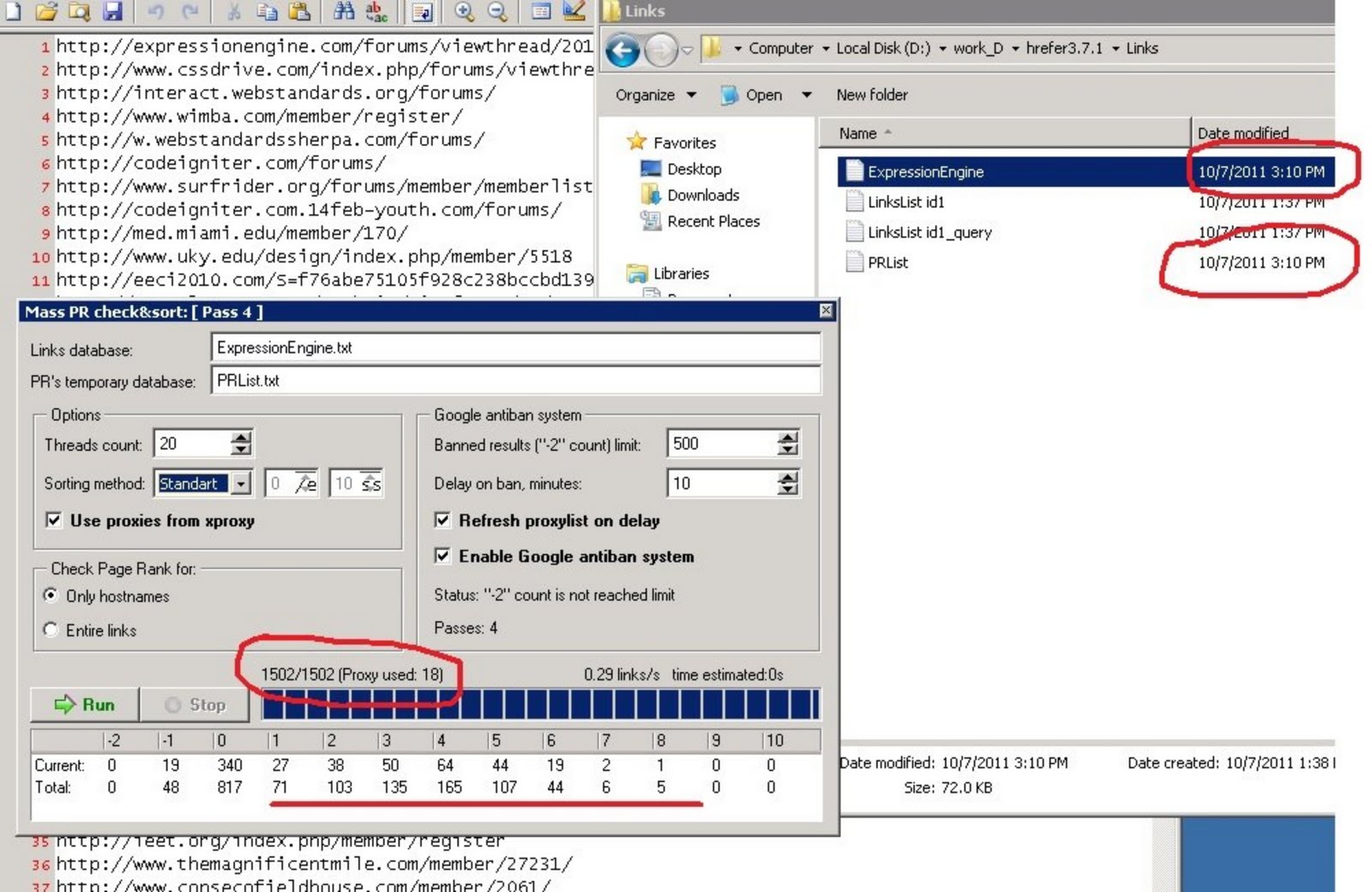Click the Delay on ban field showing 10
1372x892 pixels.
[722, 483]
